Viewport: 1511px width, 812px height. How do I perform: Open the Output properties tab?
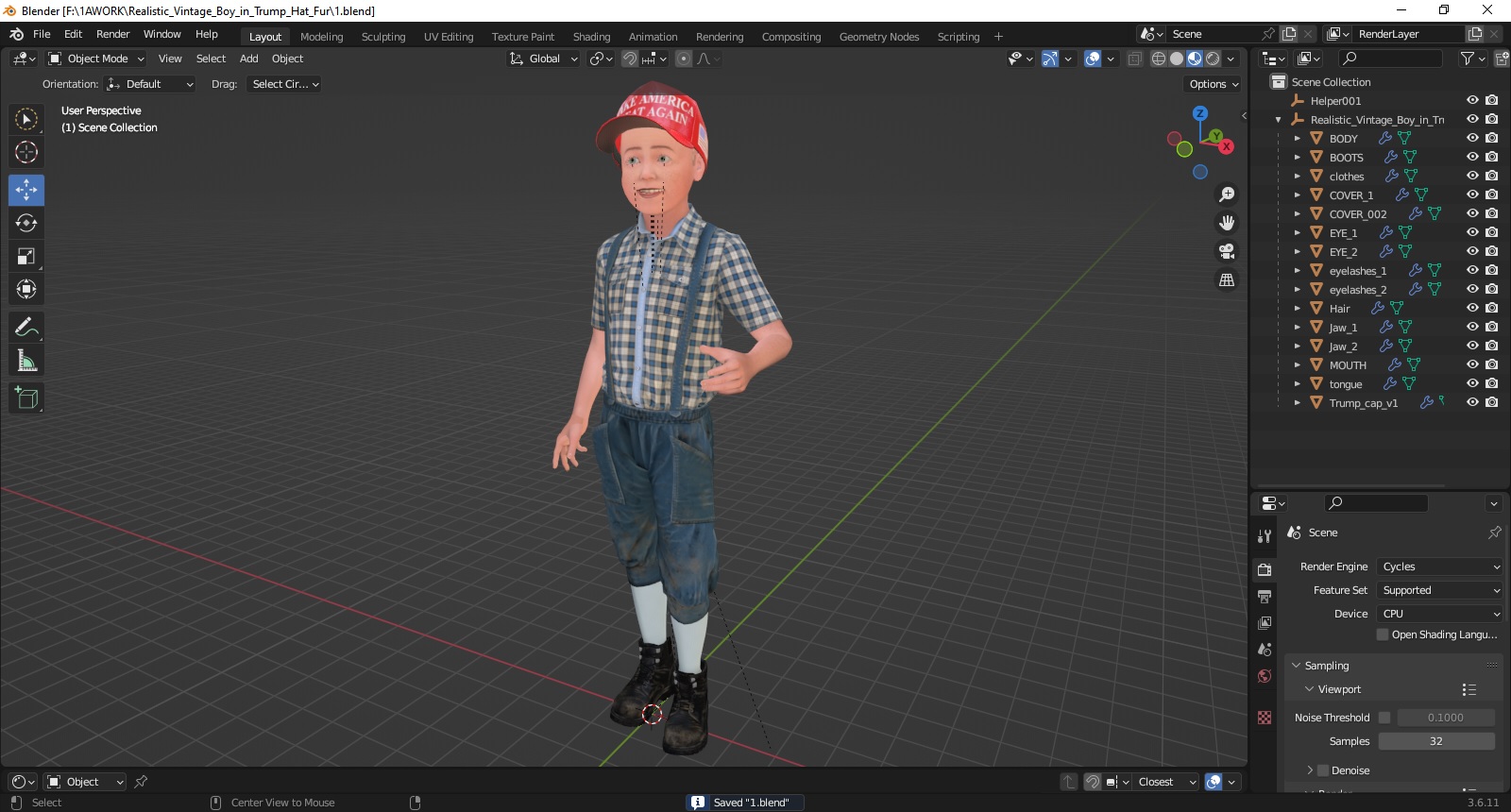click(x=1265, y=597)
